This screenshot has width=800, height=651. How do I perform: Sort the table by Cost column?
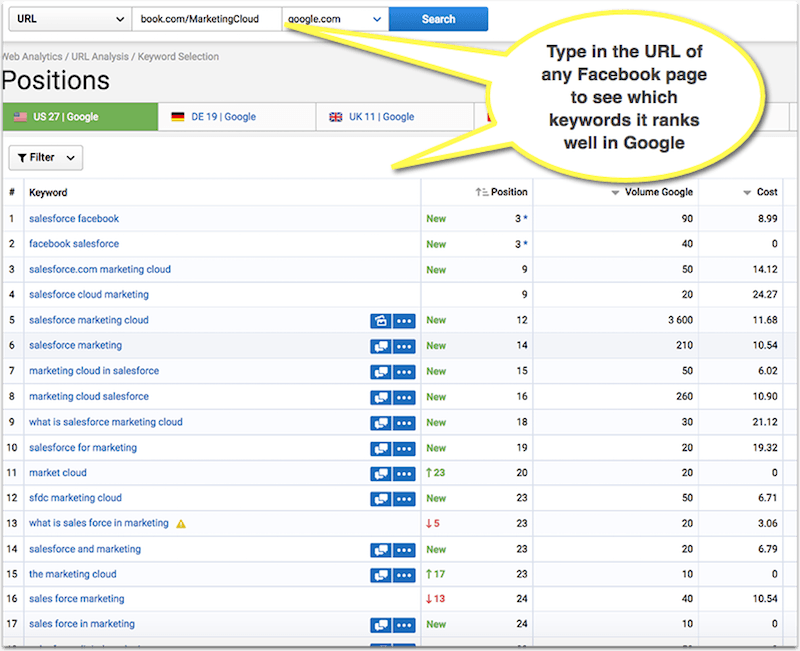pos(760,192)
